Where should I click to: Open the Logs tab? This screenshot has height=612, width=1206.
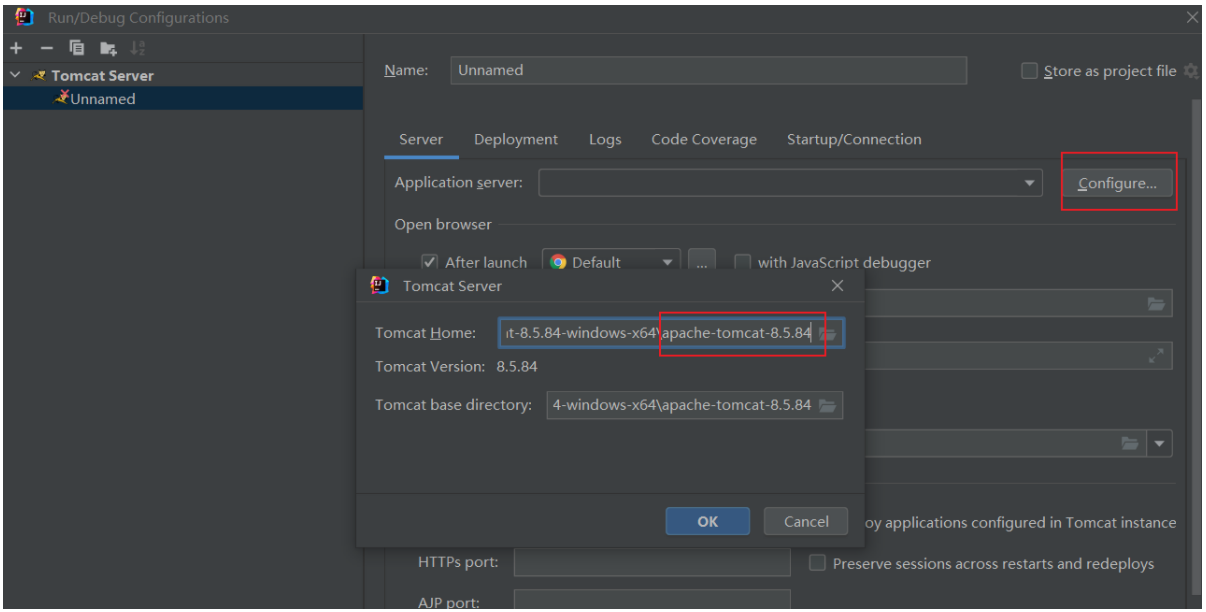[605, 139]
